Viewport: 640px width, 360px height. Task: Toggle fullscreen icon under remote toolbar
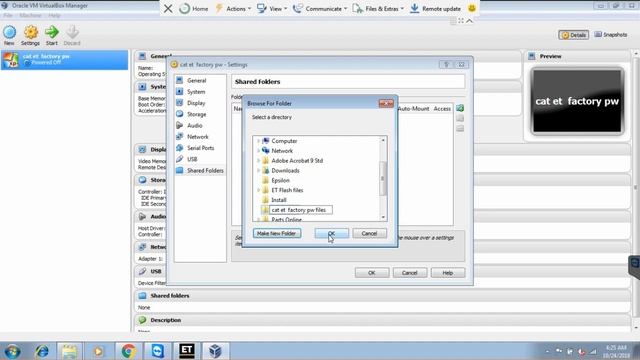point(461,21)
